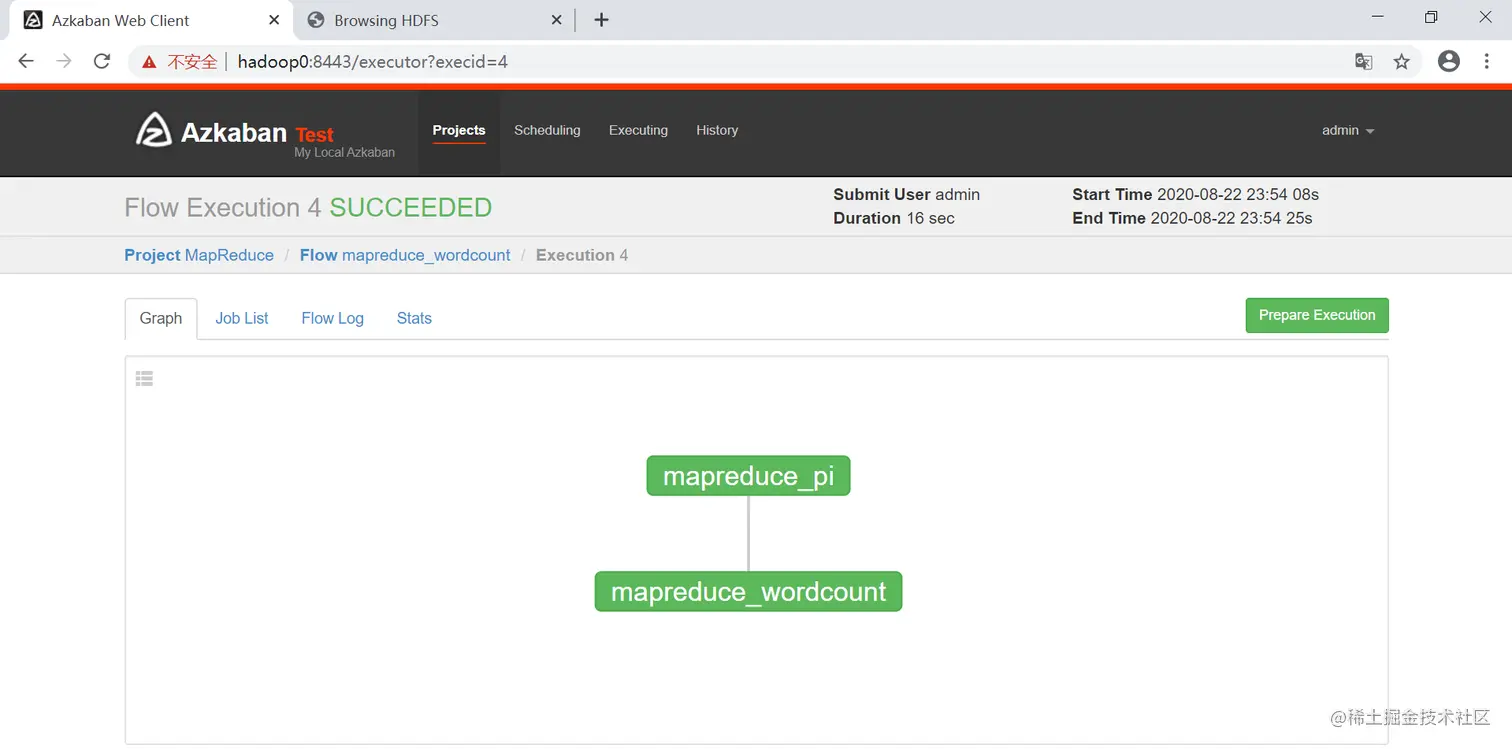The width and height of the screenshot is (1512, 749).
Task: Click the Prepare Execution button
Action: click(x=1317, y=315)
